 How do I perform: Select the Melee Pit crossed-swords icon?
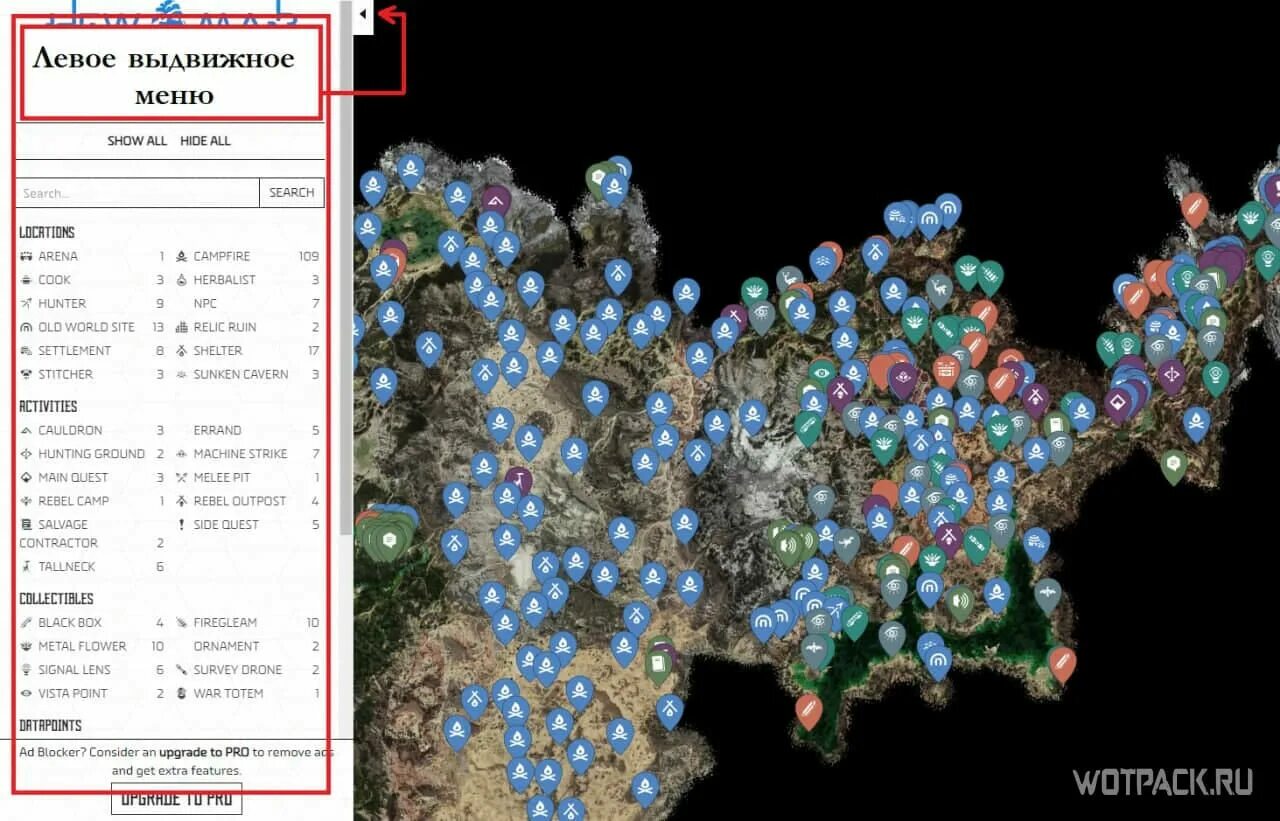(x=182, y=477)
